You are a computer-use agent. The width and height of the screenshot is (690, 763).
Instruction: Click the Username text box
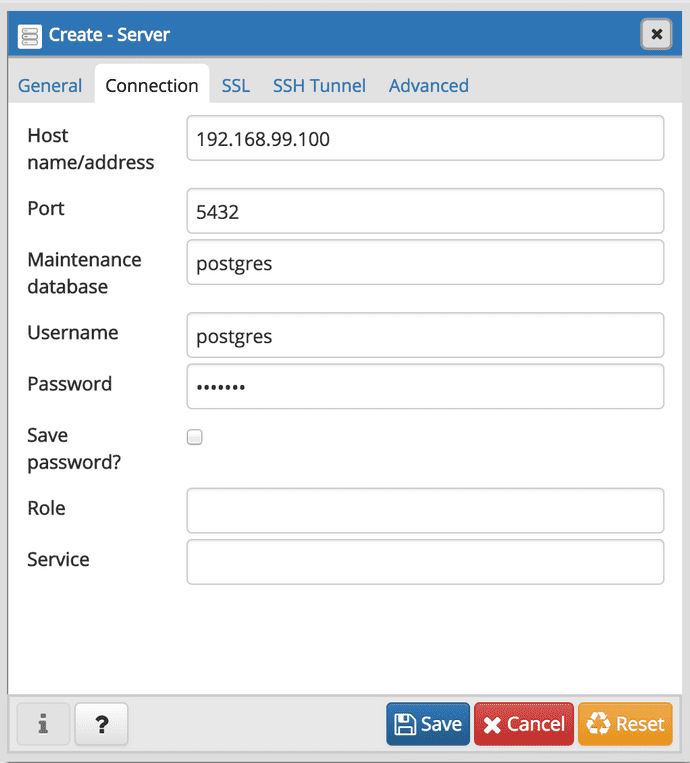coord(425,335)
